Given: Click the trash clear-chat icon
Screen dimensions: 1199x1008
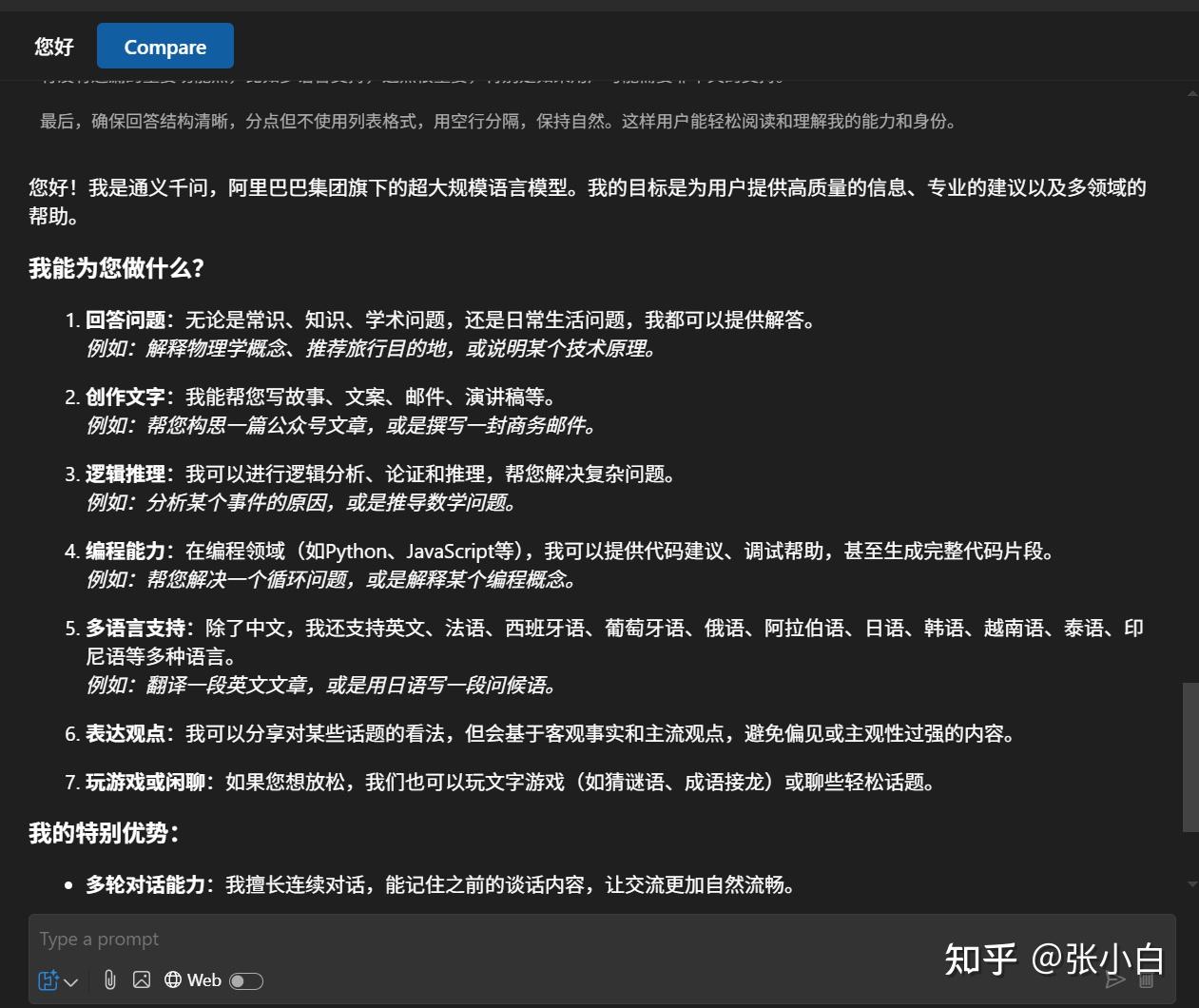Looking at the screenshot, I should [x=1148, y=979].
